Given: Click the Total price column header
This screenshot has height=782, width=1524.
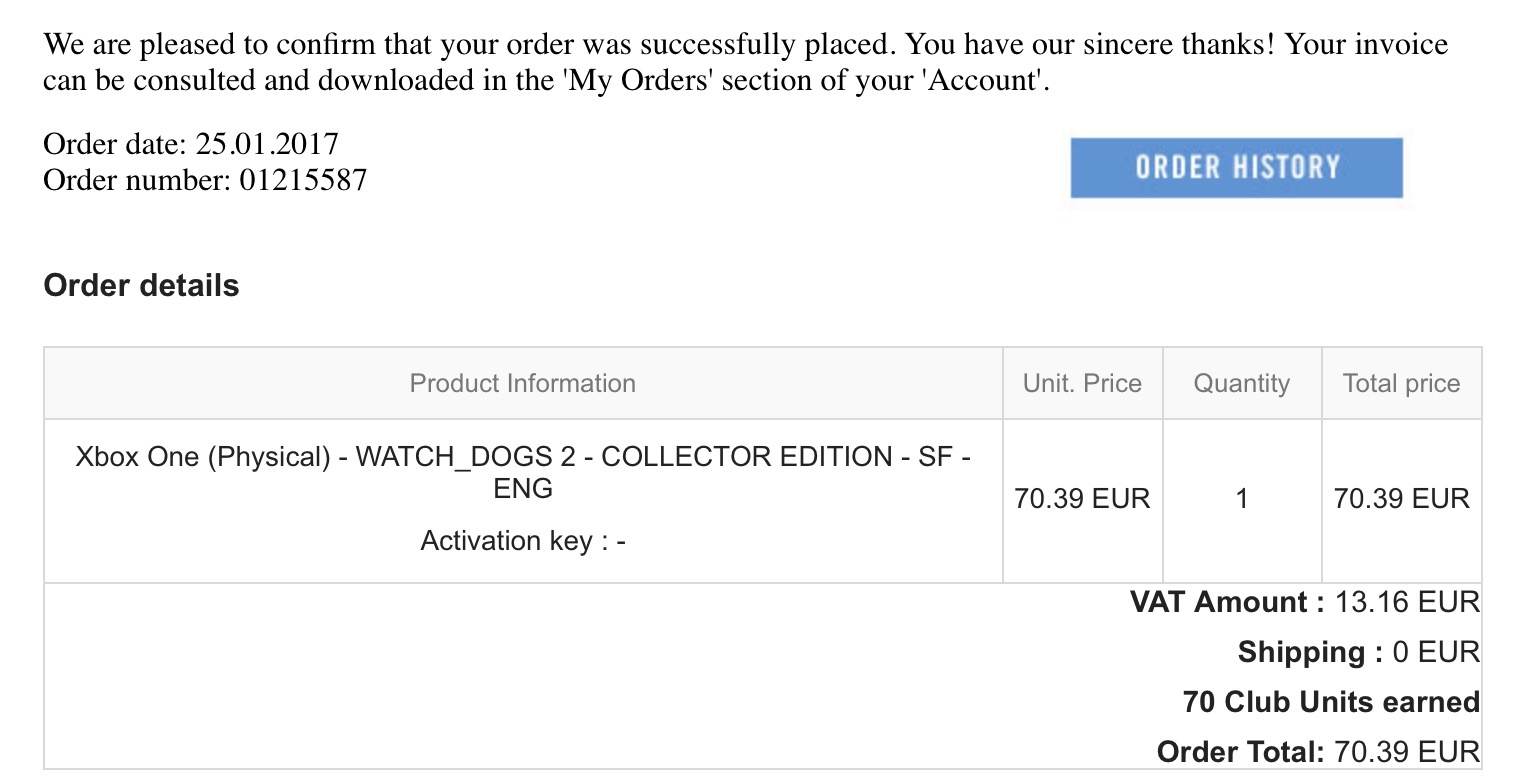Looking at the screenshot, I should (x=1402, y=383).
